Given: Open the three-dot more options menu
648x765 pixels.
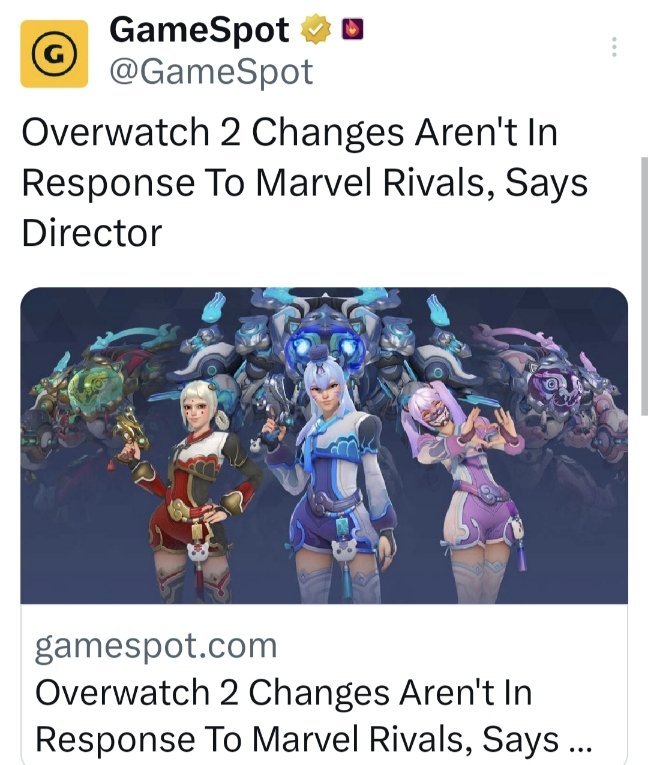Looking at the screenshot, I should coord(614,47).
